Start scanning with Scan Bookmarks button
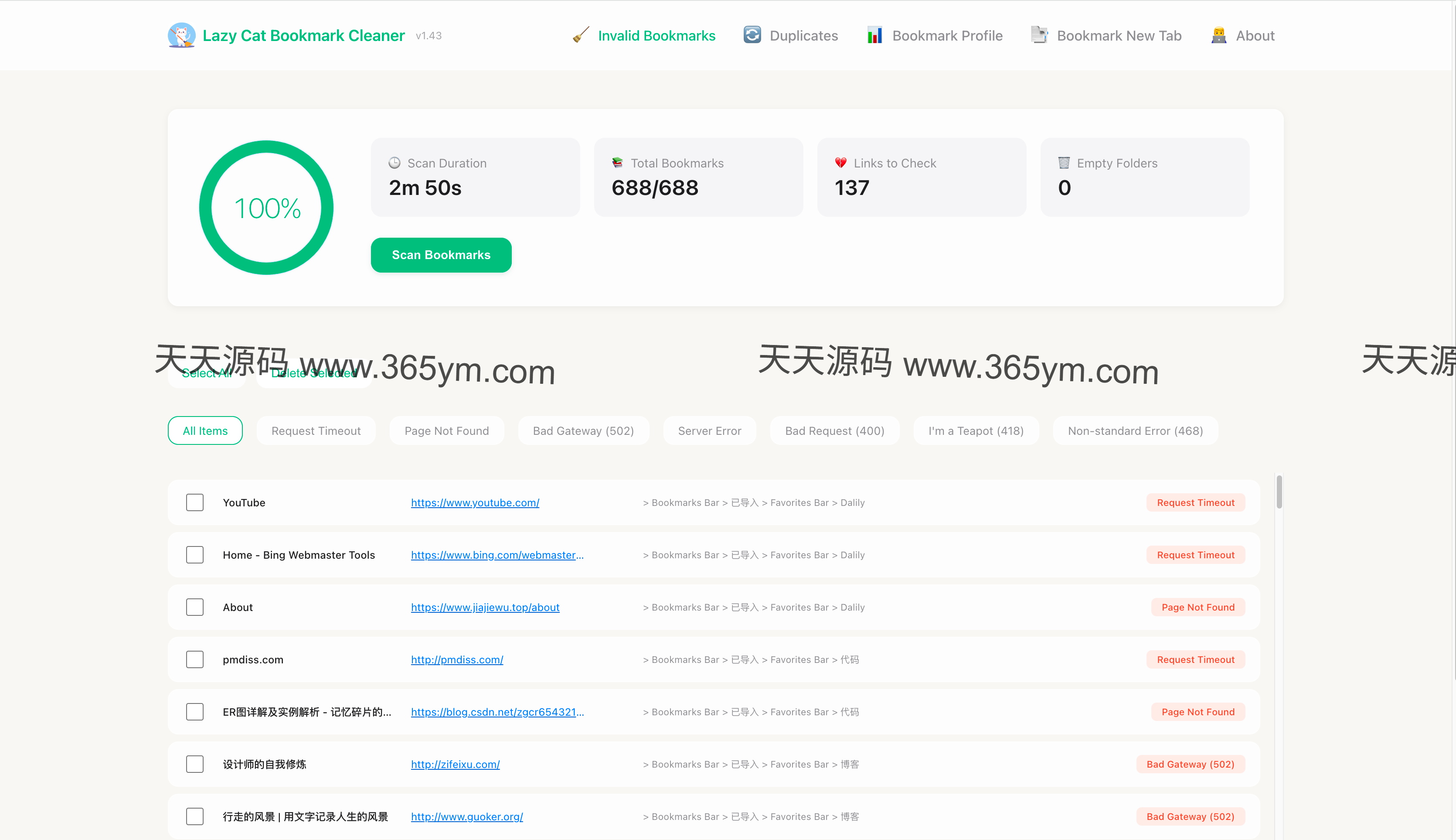This screenshot has width=1456, height=840. point(441,255)
